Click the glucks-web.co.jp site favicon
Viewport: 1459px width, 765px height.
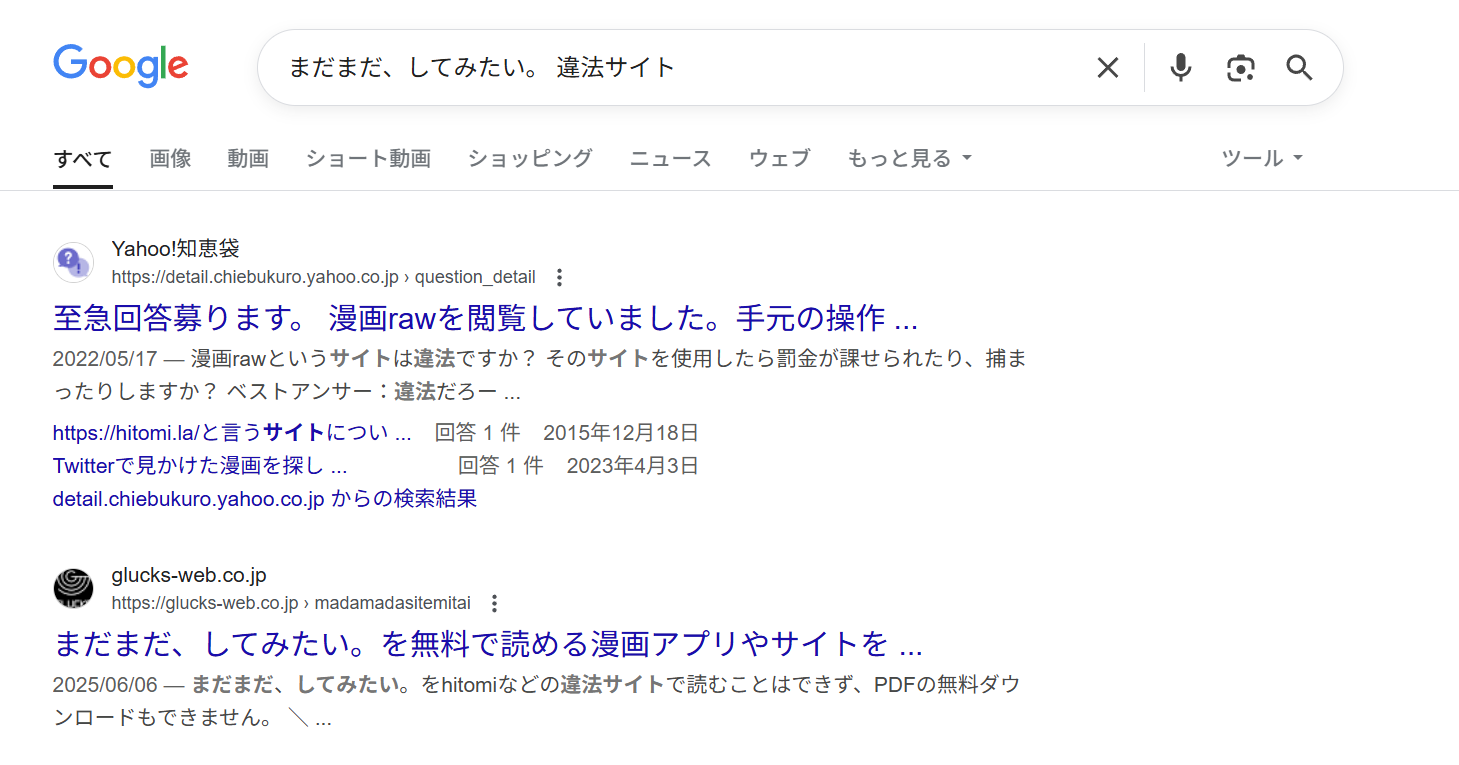pos(73,588)
